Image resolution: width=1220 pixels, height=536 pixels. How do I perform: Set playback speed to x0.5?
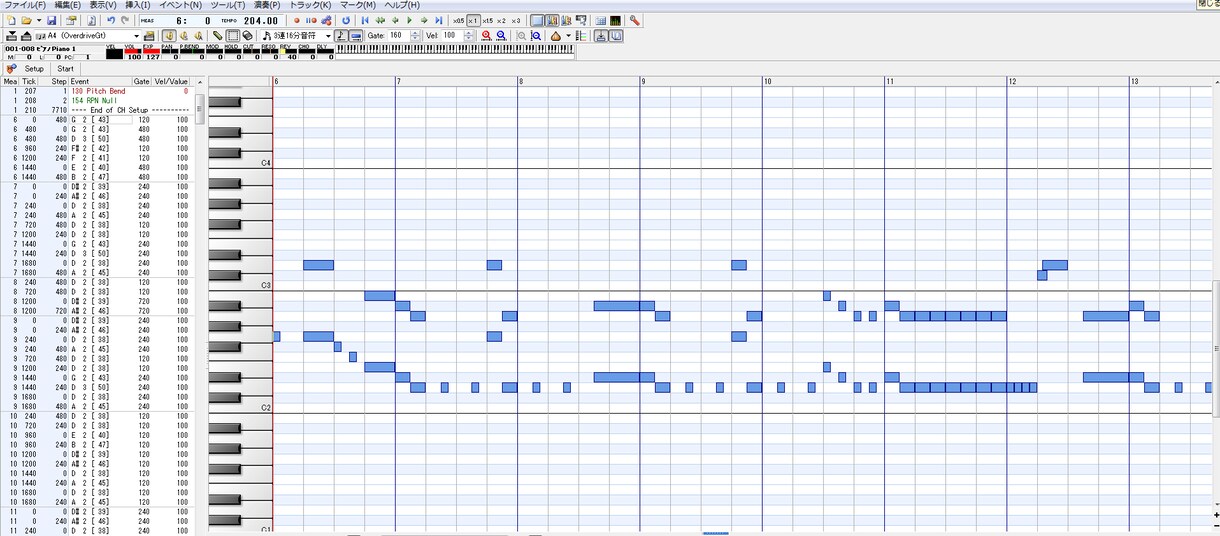(x=458, y=20)
